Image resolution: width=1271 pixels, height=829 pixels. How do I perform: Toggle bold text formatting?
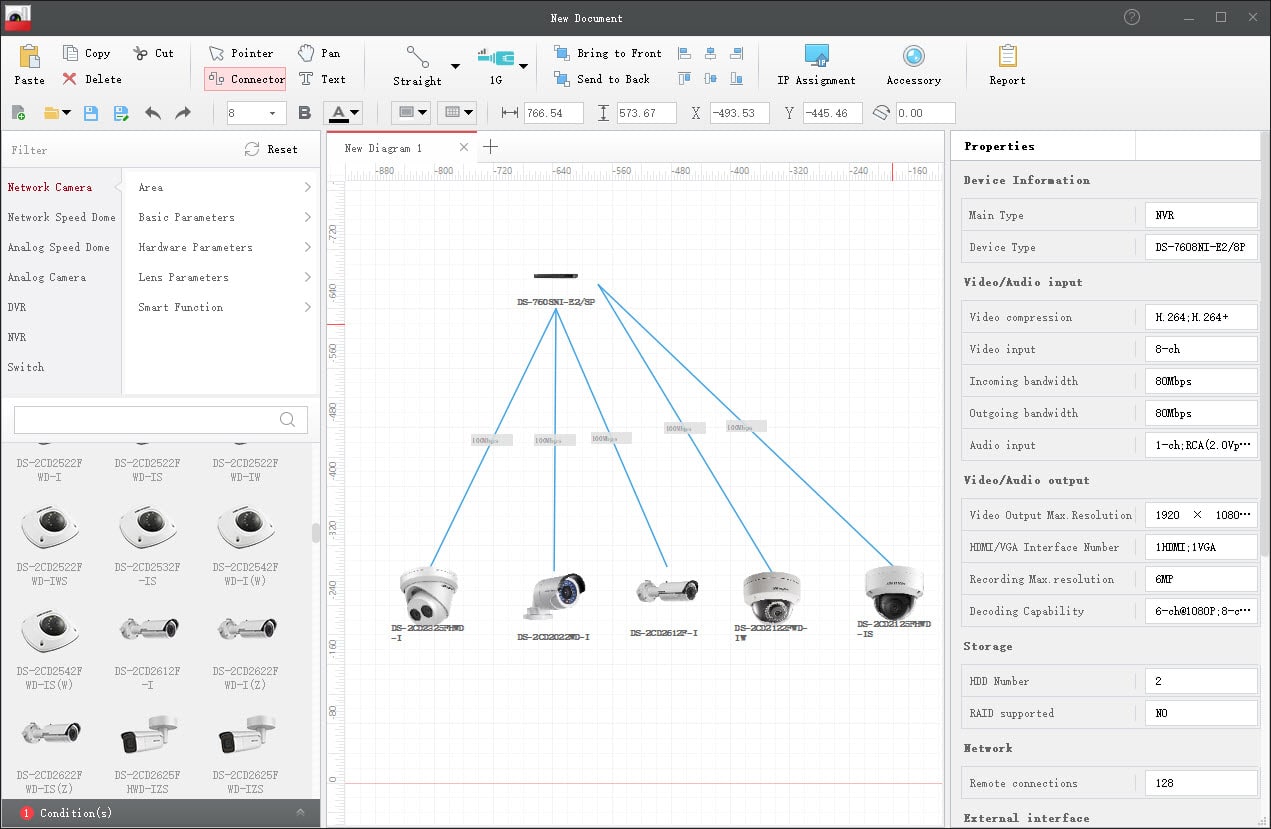(x=305, y=113)
